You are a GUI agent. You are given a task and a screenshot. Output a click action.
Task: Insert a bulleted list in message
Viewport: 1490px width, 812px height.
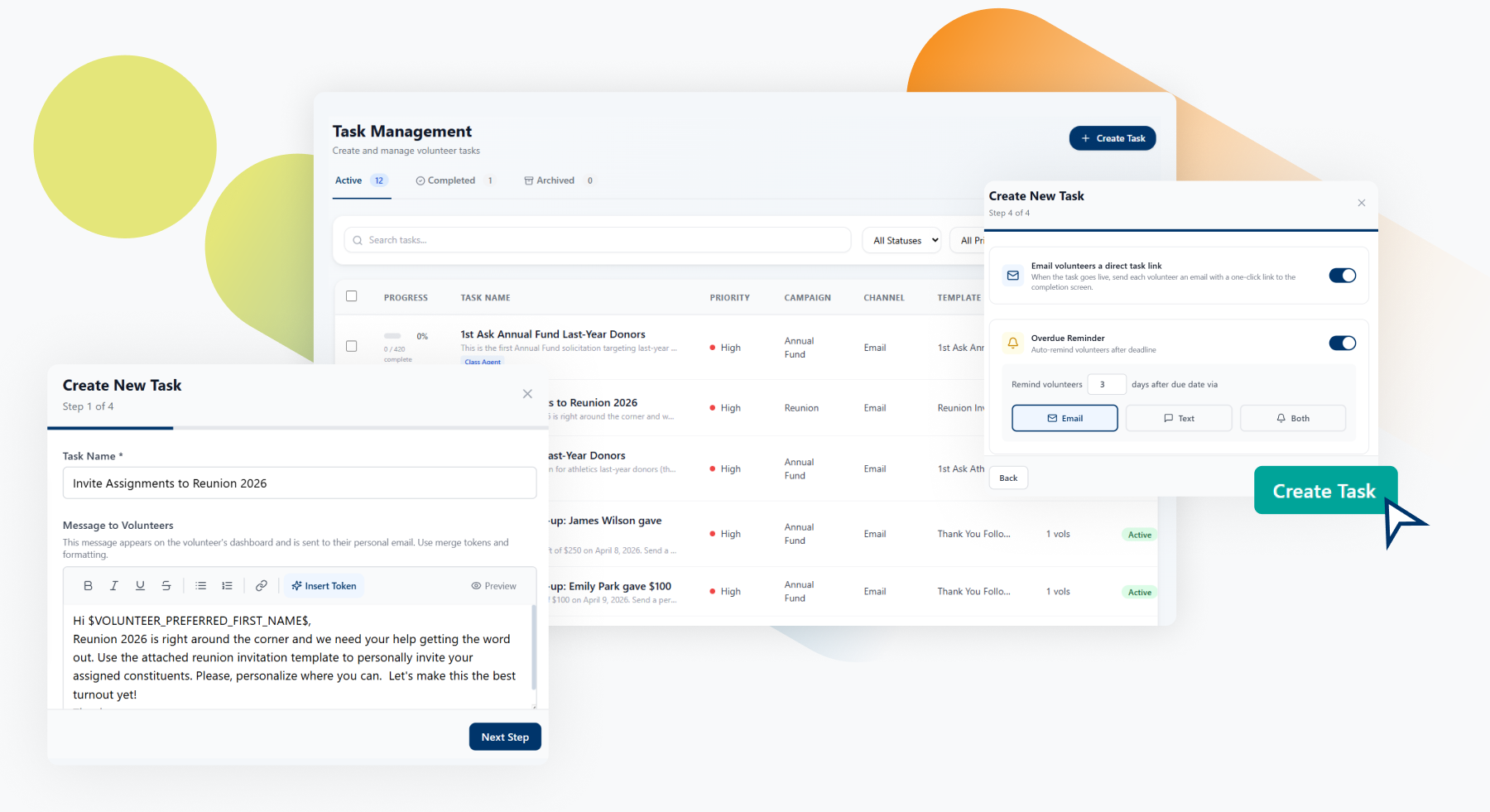pyautogui.click(x=200, y=585)
